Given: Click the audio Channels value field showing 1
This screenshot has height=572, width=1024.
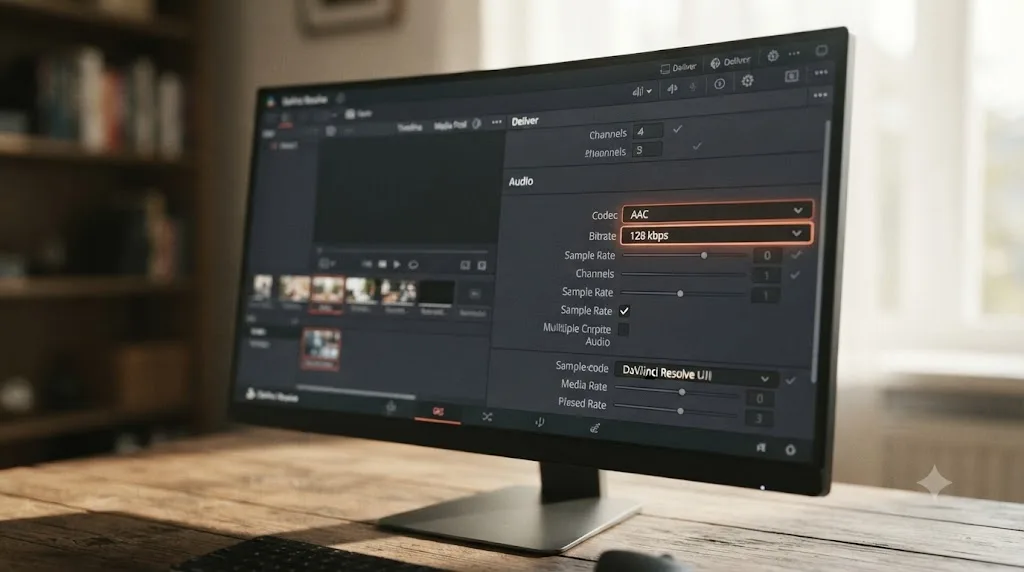Looking at the screenshot, I should click(765, 276).
